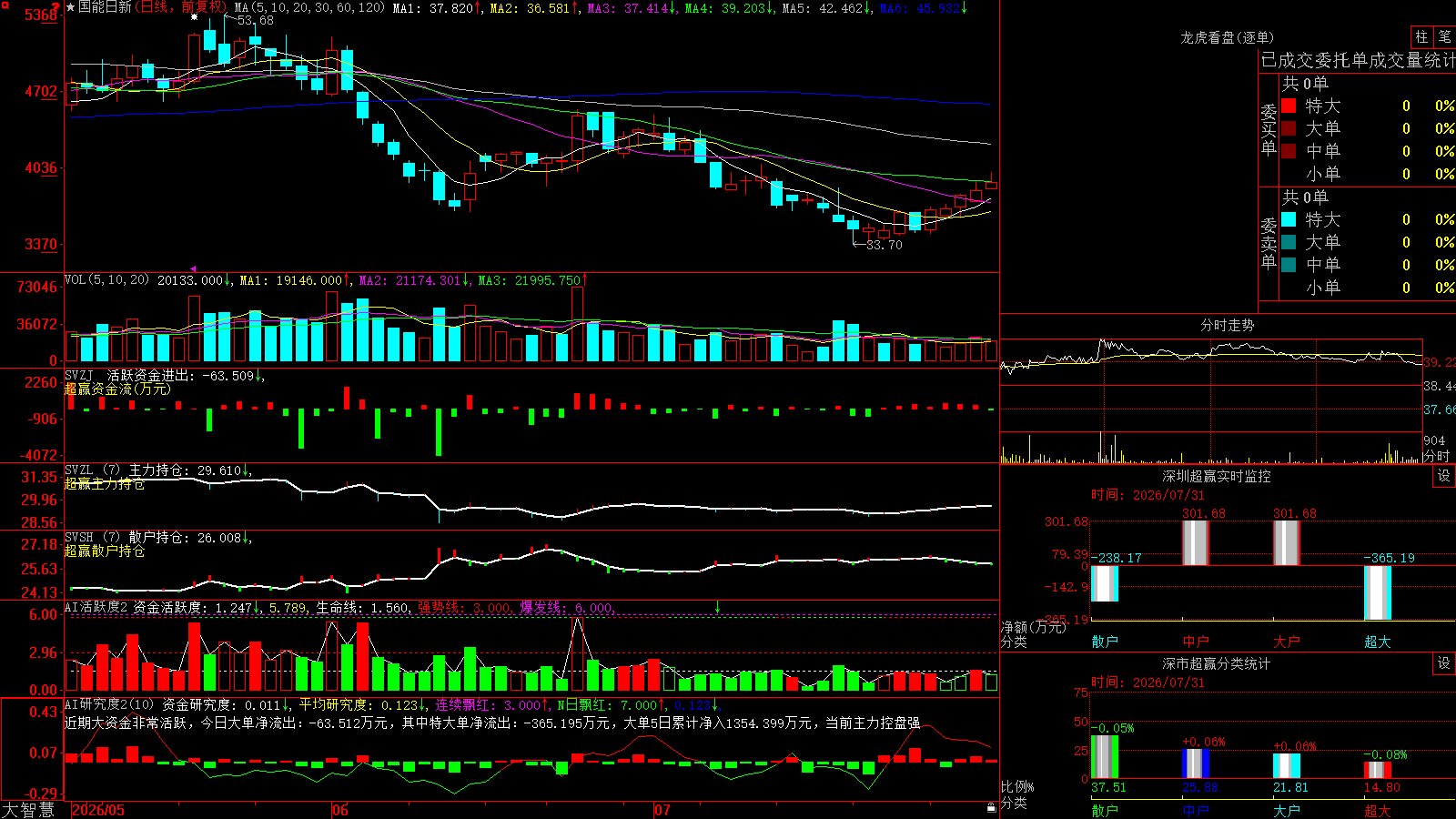This screenshot has height=819, width=1456.
Task: Click the cyan 特大 swatch under 委卖单
Action: 1289,219
